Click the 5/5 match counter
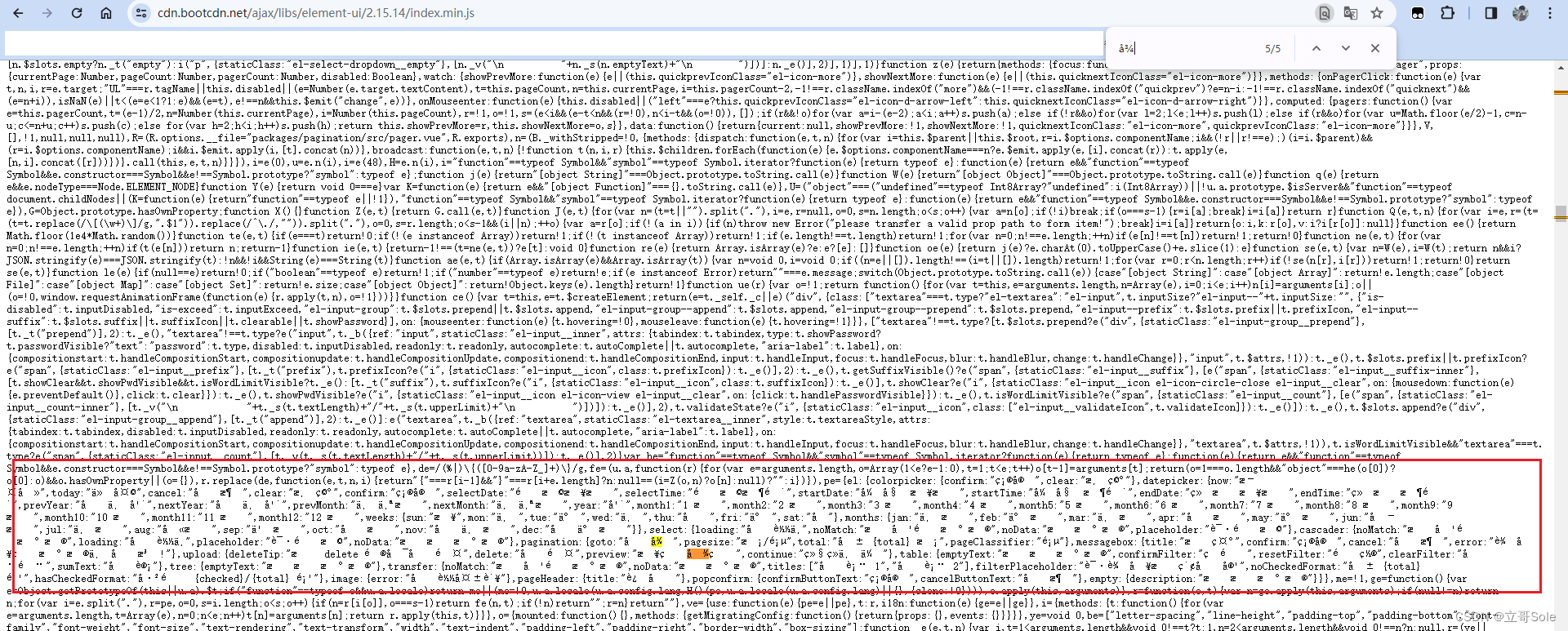 1272,49
